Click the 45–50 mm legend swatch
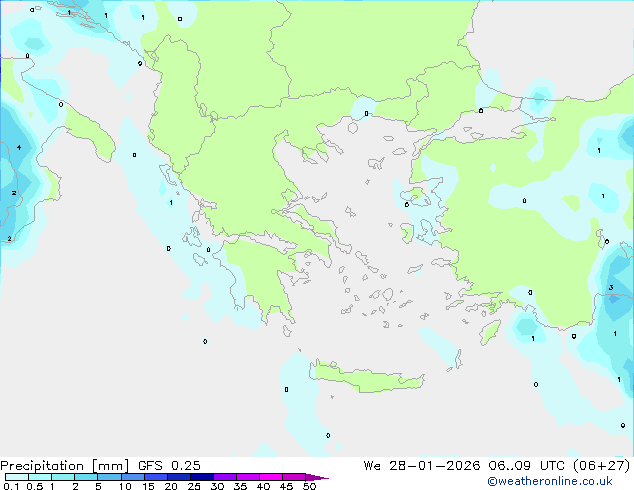 tap(294, 477)
